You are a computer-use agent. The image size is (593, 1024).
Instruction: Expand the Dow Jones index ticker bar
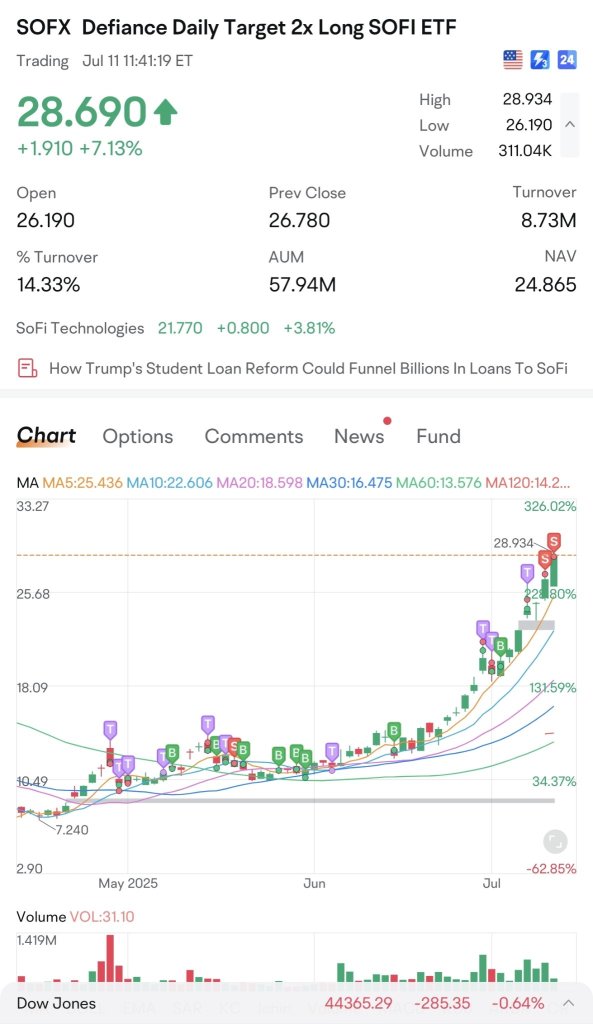tap(568, 1003)
